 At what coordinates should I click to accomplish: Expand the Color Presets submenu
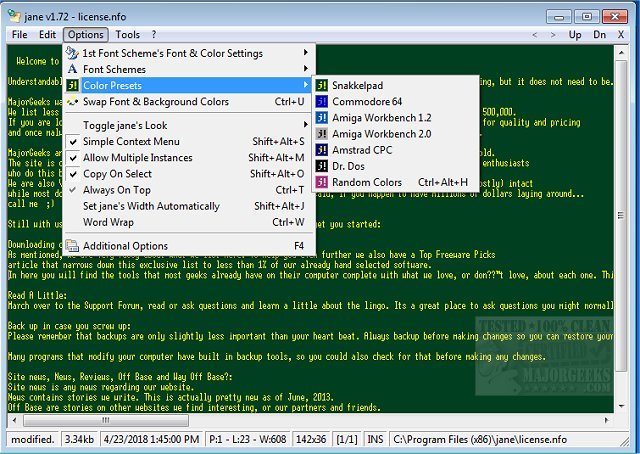click(x=189, y=85)
